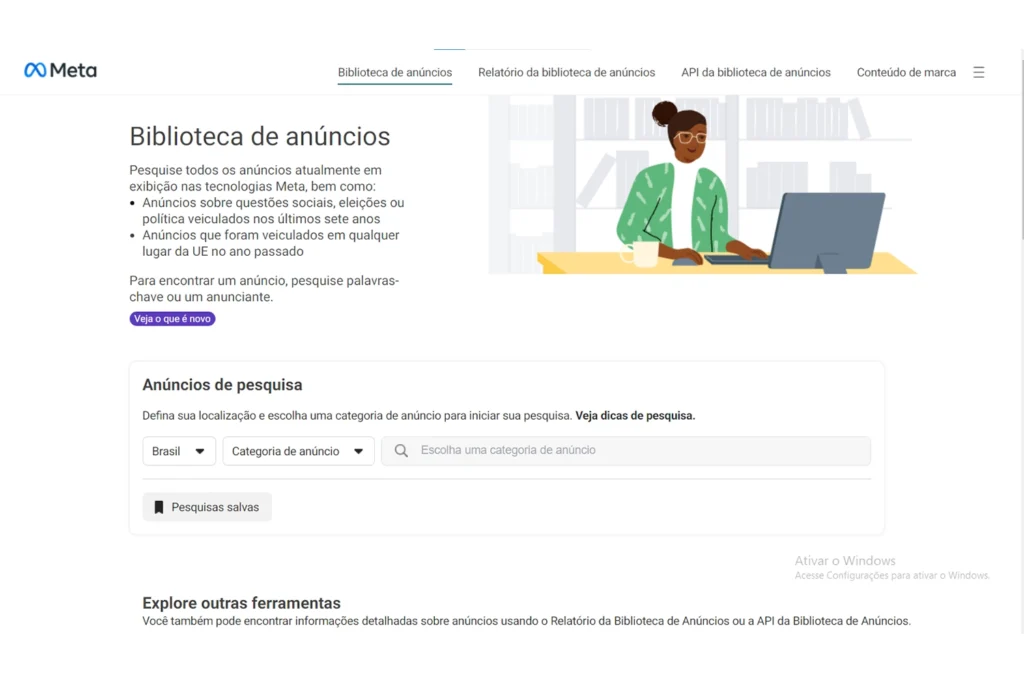Click the Anúncios de pesquisa heading
The image size is (1024, 683).
tap(222, 385)
